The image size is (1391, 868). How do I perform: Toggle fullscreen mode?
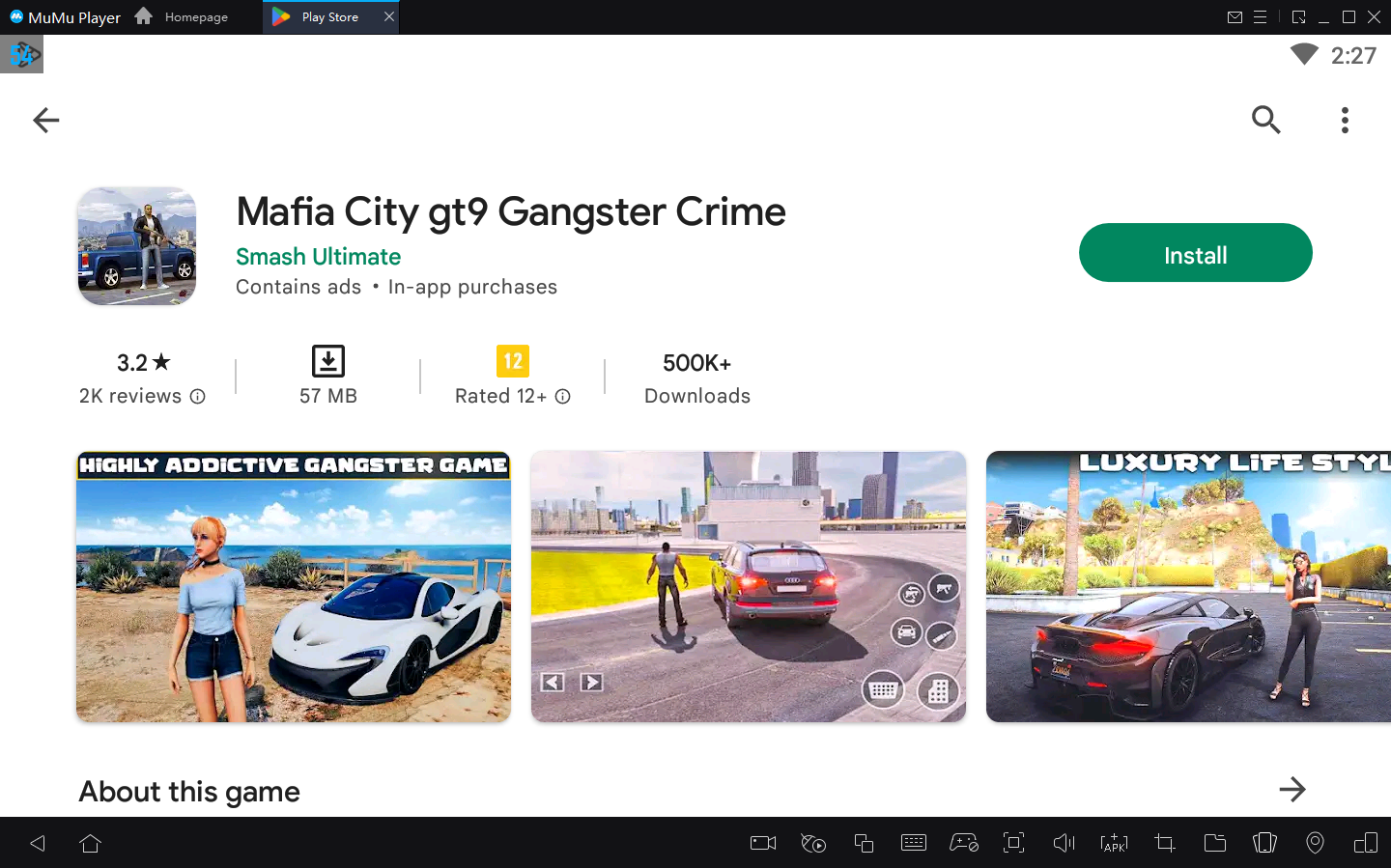(x=1013, y=843)
